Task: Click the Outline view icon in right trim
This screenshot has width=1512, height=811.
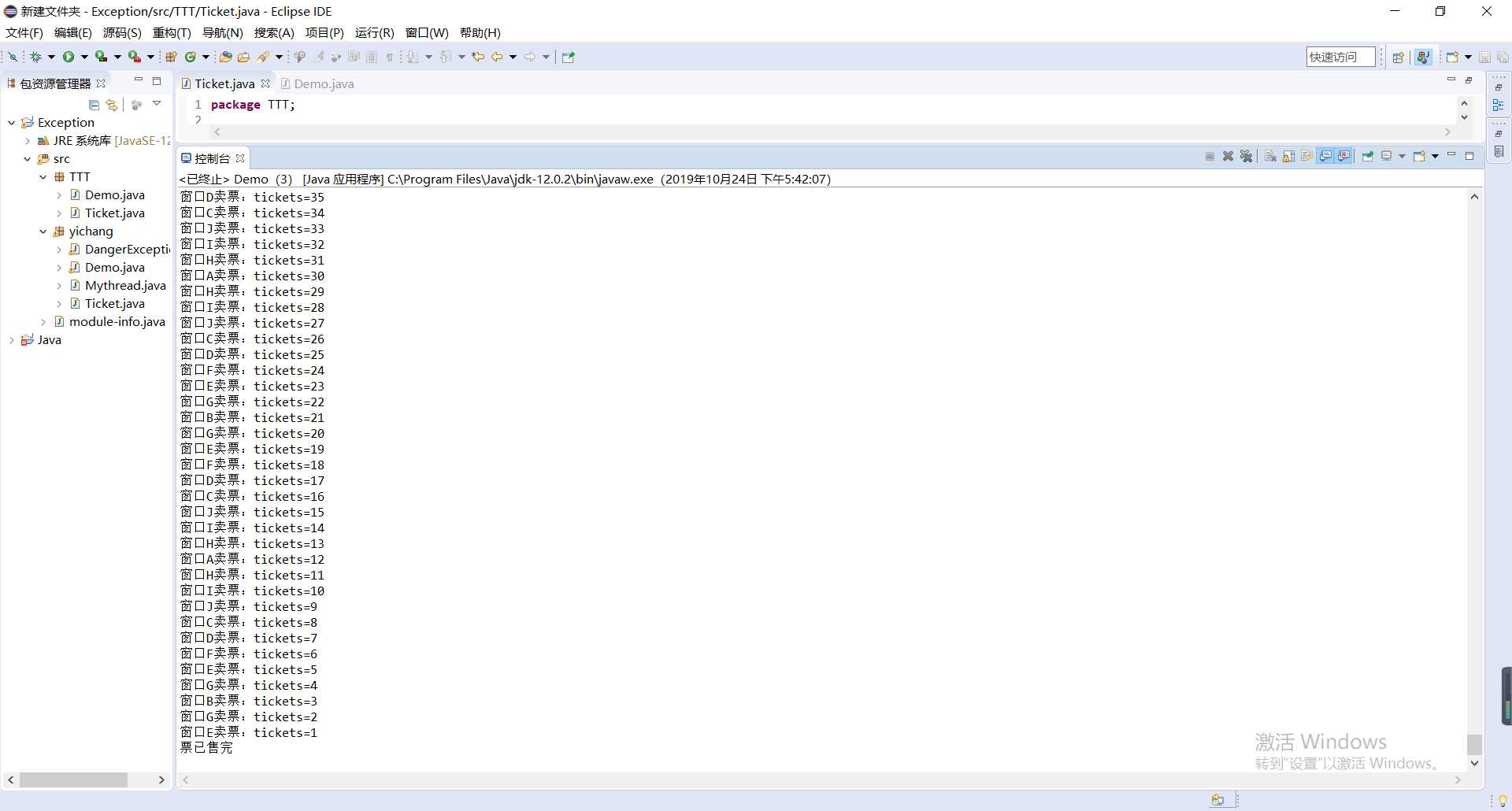Action: [1499, 105]
